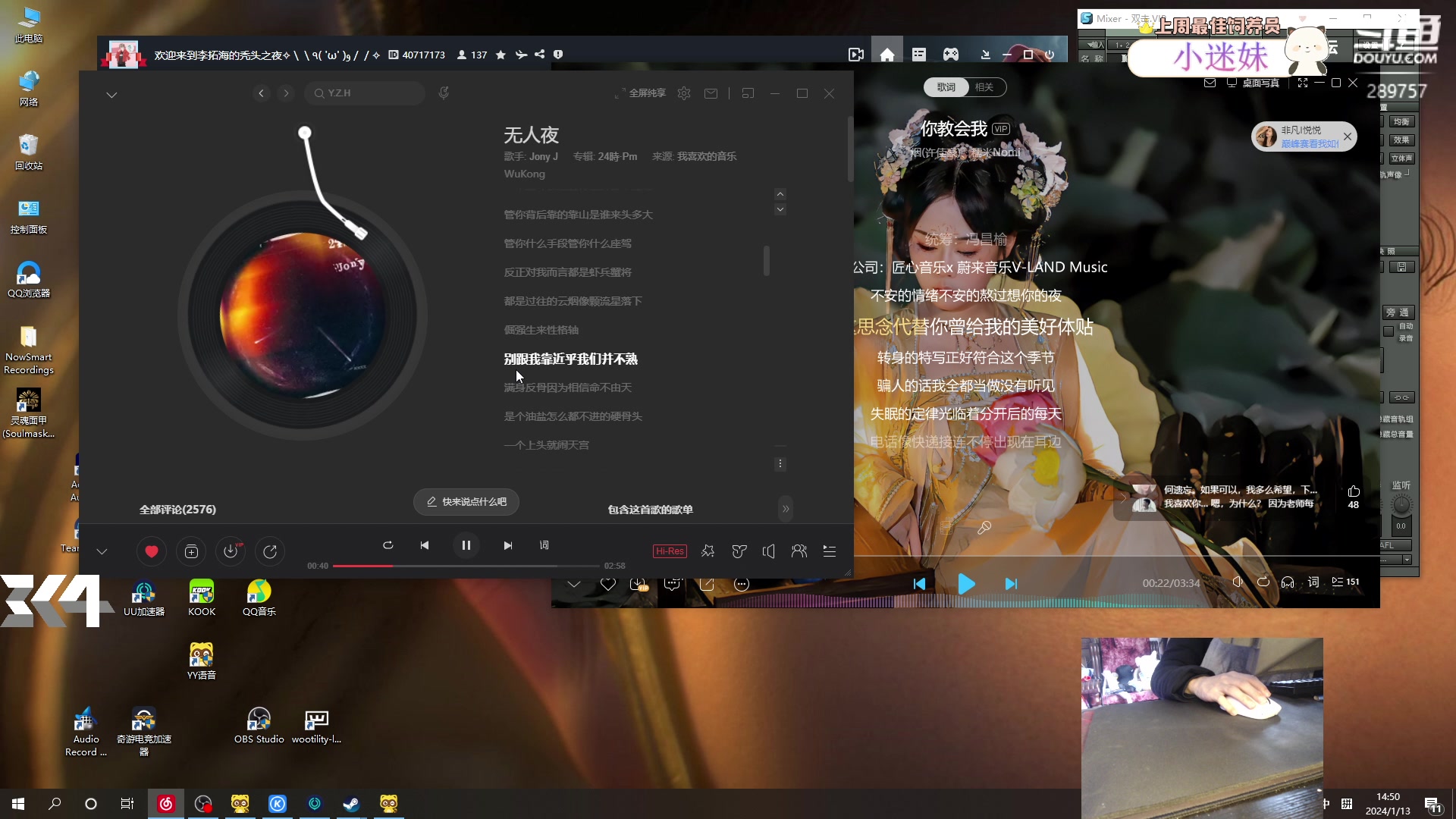Open the mini-player chevron above the heart button

coord(102,551)
